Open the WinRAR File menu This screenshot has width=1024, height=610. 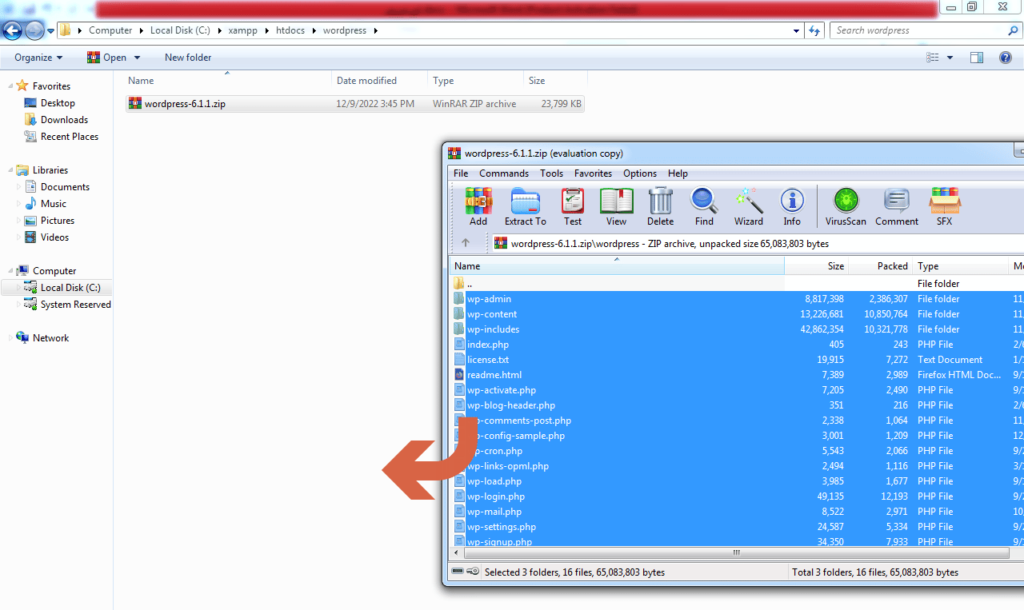[x=460, y=173]
